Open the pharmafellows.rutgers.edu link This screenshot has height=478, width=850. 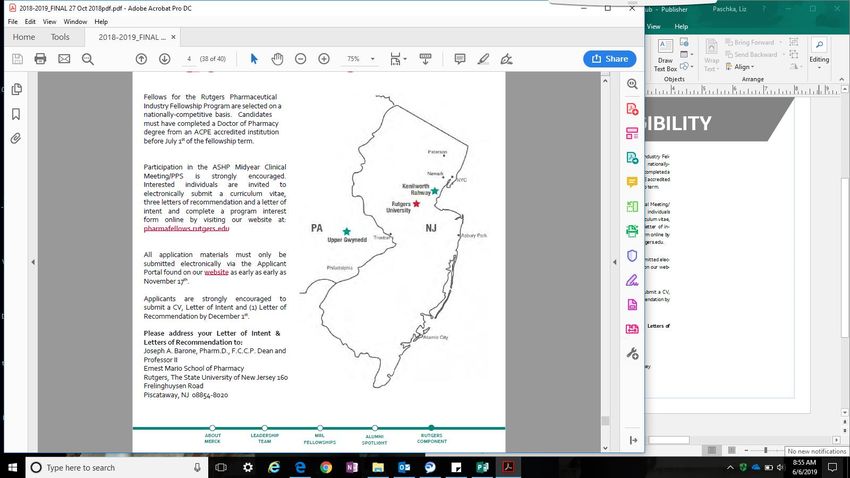click(186, 229)
